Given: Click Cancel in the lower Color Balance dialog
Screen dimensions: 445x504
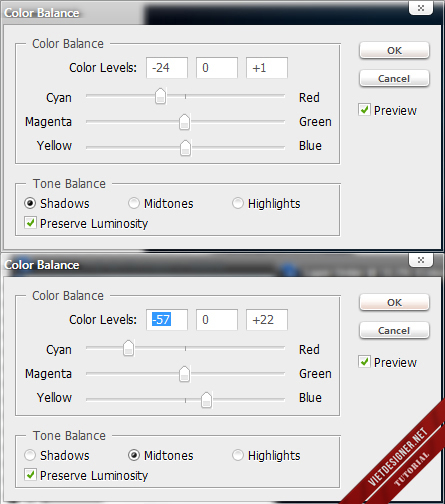Looking at the screenshot, I should (x=394, y=330).
